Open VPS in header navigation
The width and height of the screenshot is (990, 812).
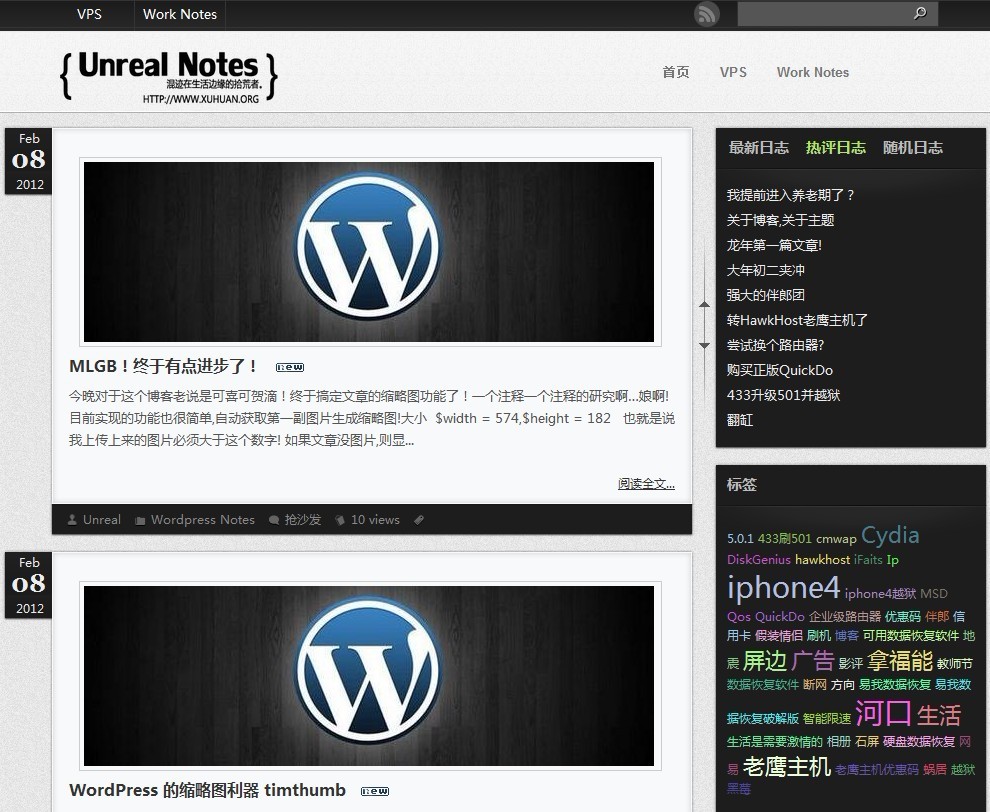coord(733,72)
